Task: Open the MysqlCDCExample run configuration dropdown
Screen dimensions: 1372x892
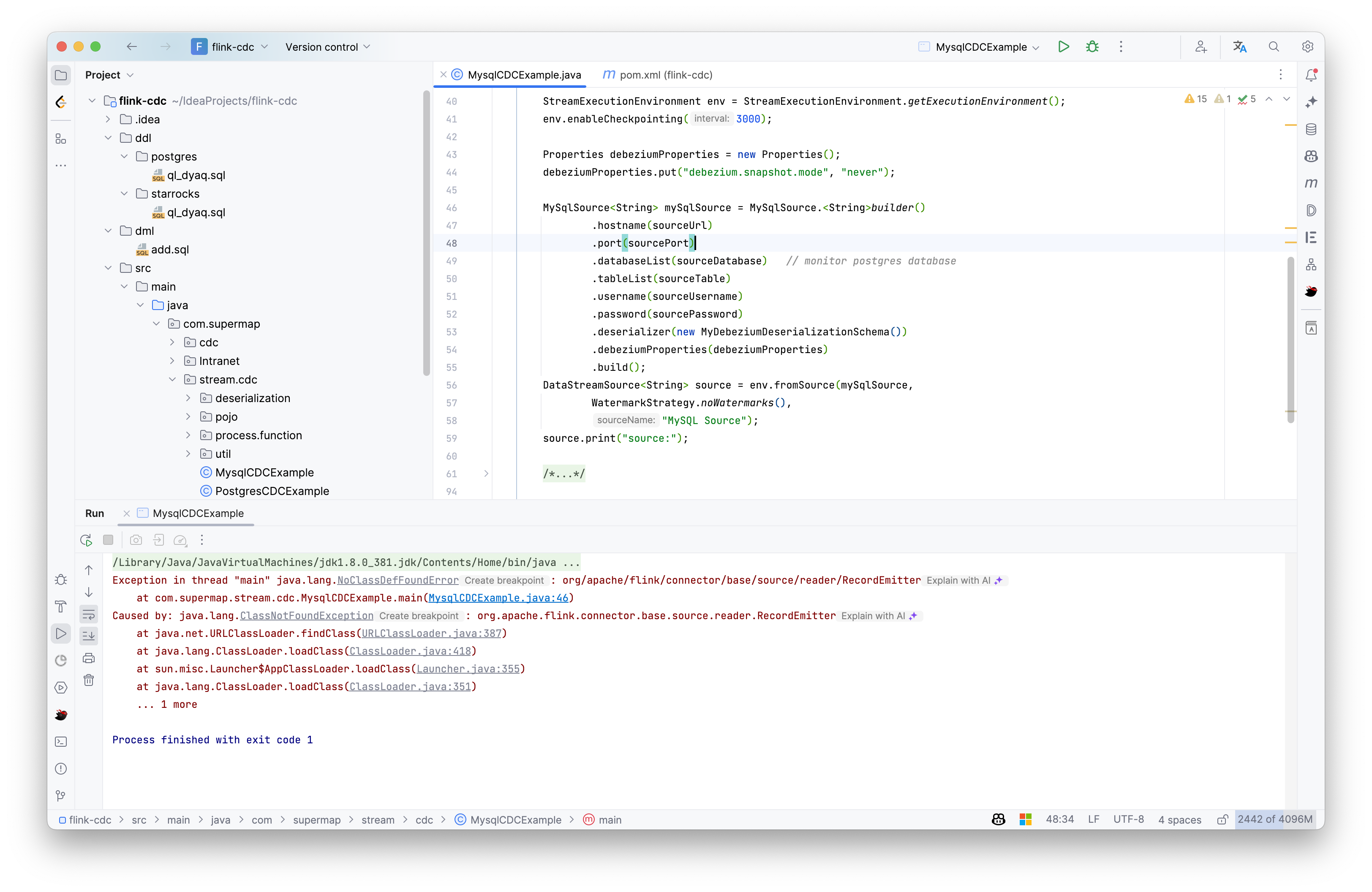Action: click(979, 47)
